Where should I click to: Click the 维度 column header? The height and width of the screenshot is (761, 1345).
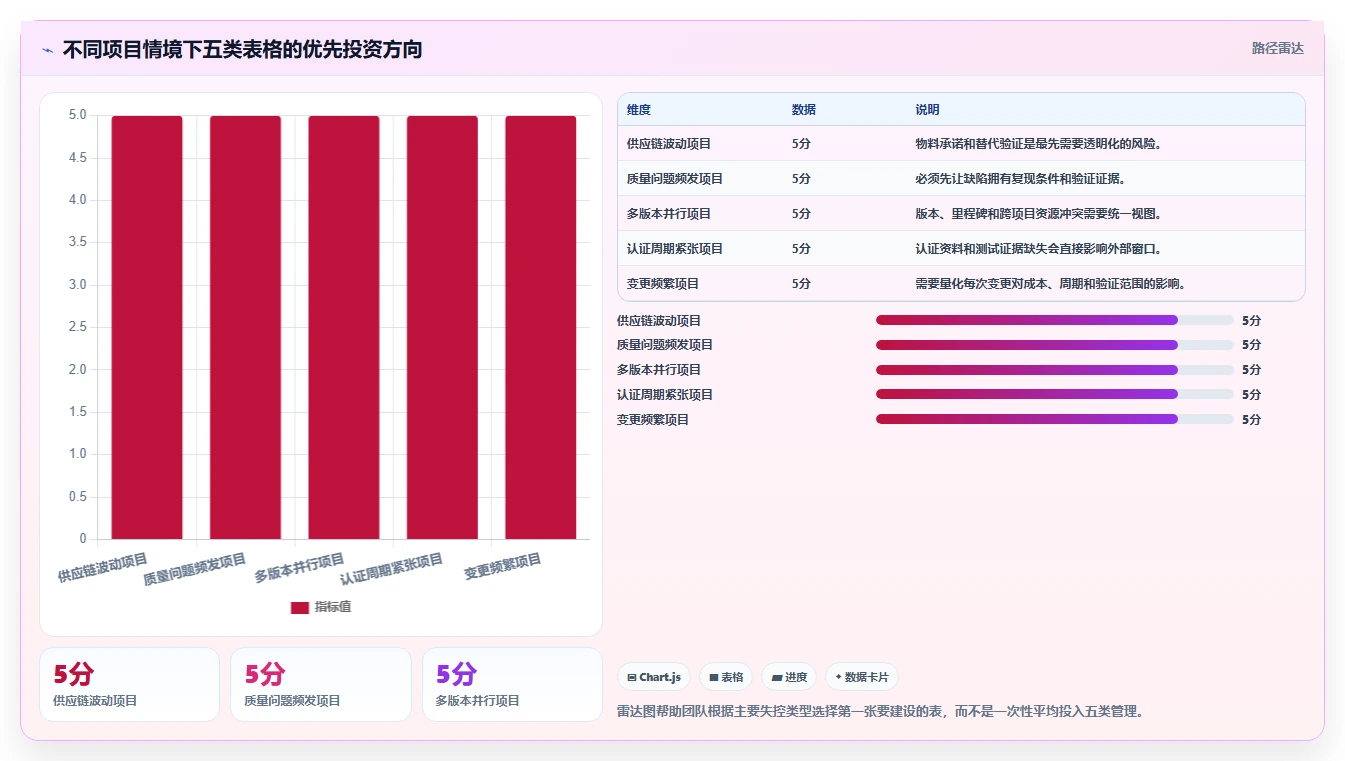[639, 110]
